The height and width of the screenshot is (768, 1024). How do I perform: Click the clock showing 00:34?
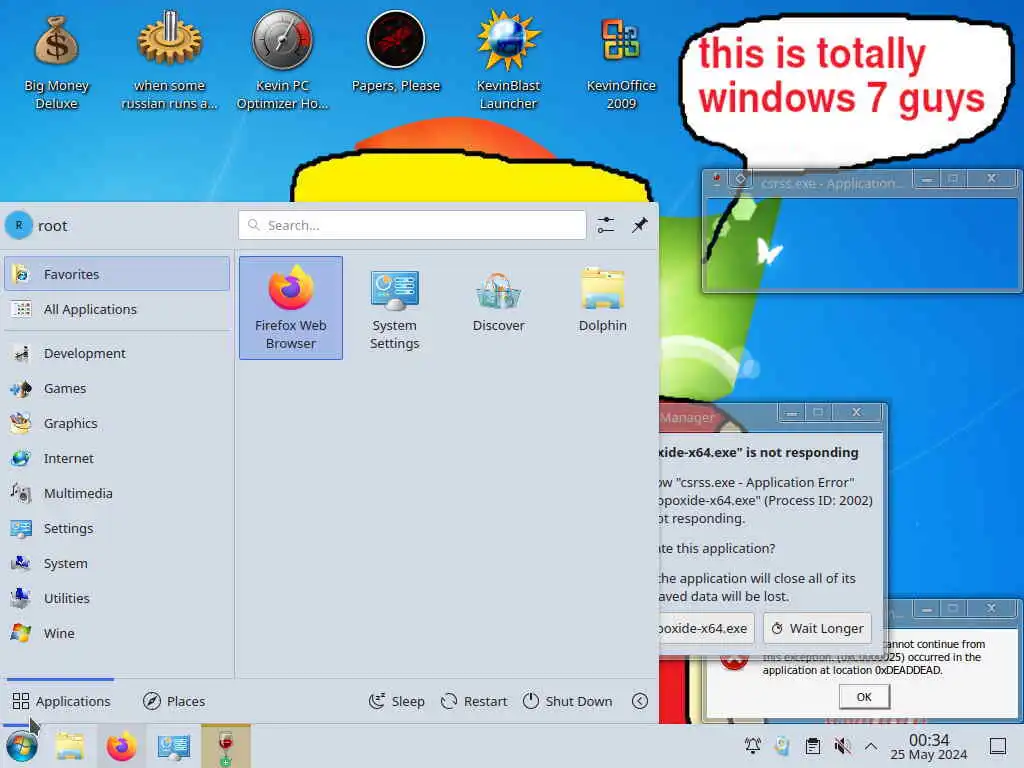click(x=929, y=746)
